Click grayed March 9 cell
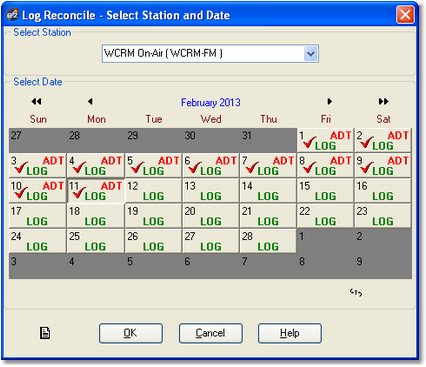This screenshot has width=426, height=367. tap(383, 266)
